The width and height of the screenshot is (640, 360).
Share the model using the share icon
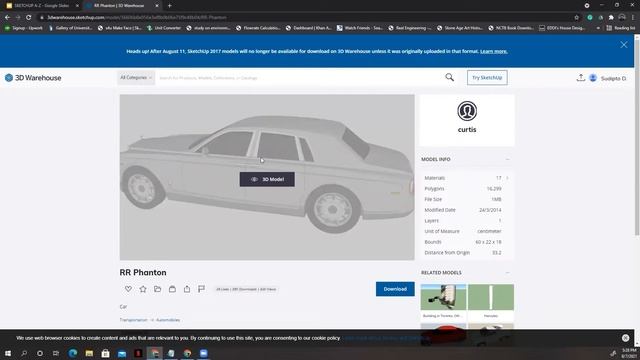coord(187,289)
